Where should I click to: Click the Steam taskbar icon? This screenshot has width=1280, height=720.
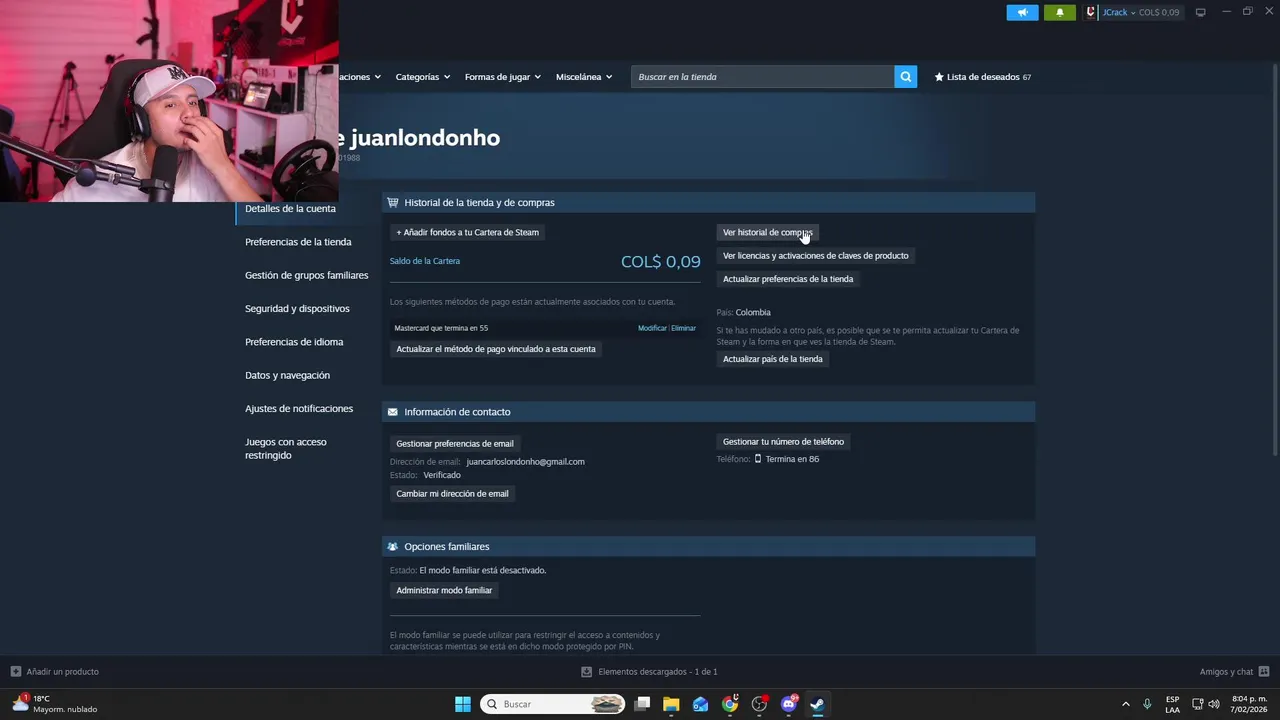[x=817, y=704]
